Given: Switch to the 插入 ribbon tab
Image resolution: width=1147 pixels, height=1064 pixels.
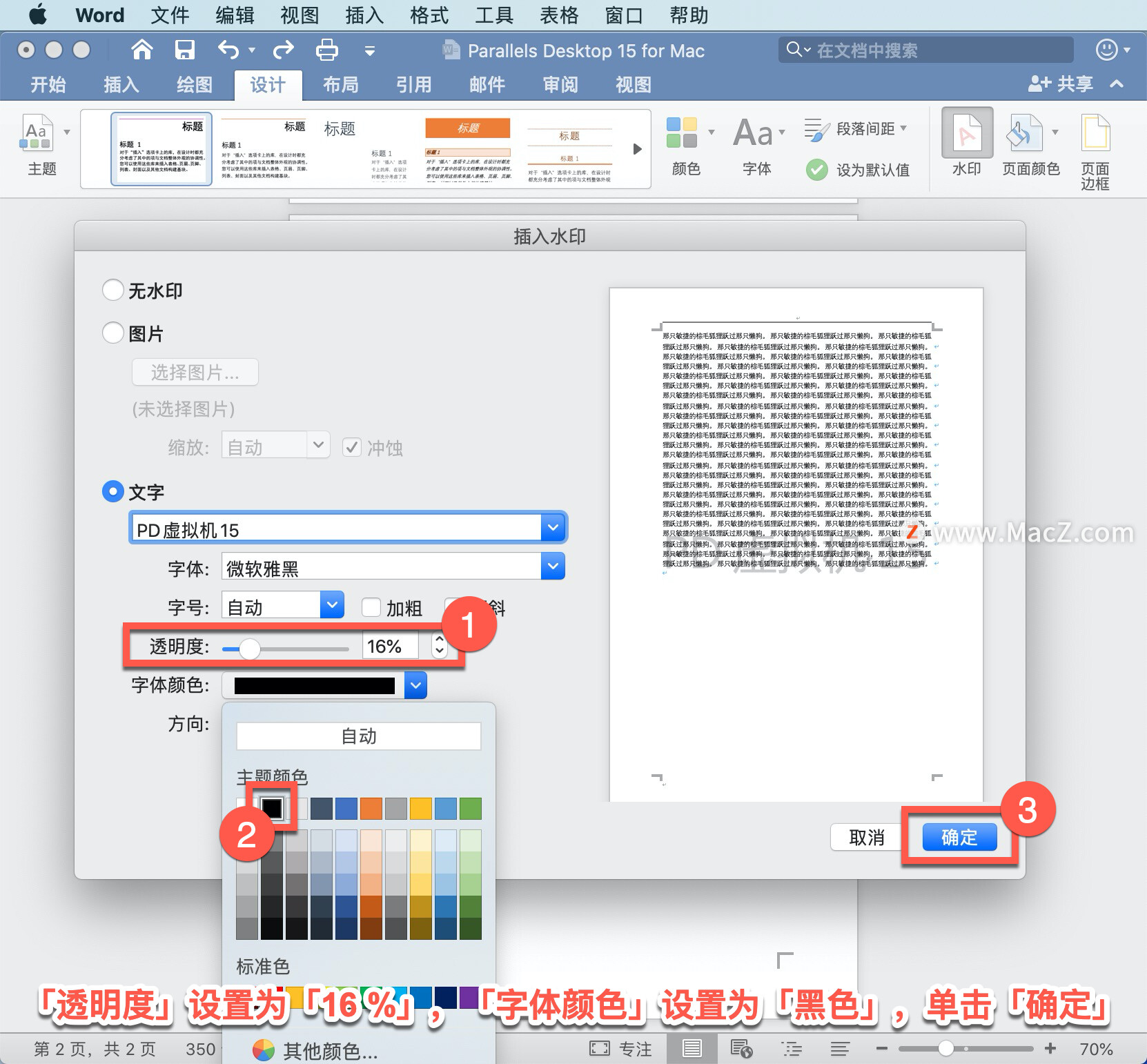Looking at the screenshot, I should (x=120, y=85).
